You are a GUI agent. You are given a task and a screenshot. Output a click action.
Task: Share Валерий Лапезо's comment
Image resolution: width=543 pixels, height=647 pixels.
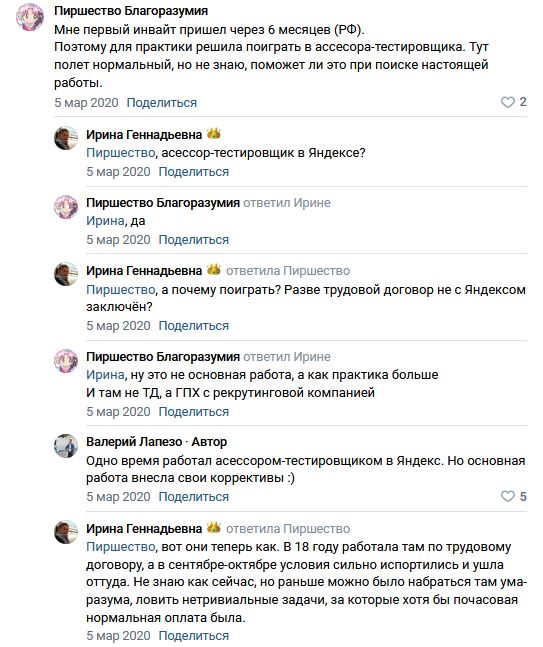[x=194, y=496]
